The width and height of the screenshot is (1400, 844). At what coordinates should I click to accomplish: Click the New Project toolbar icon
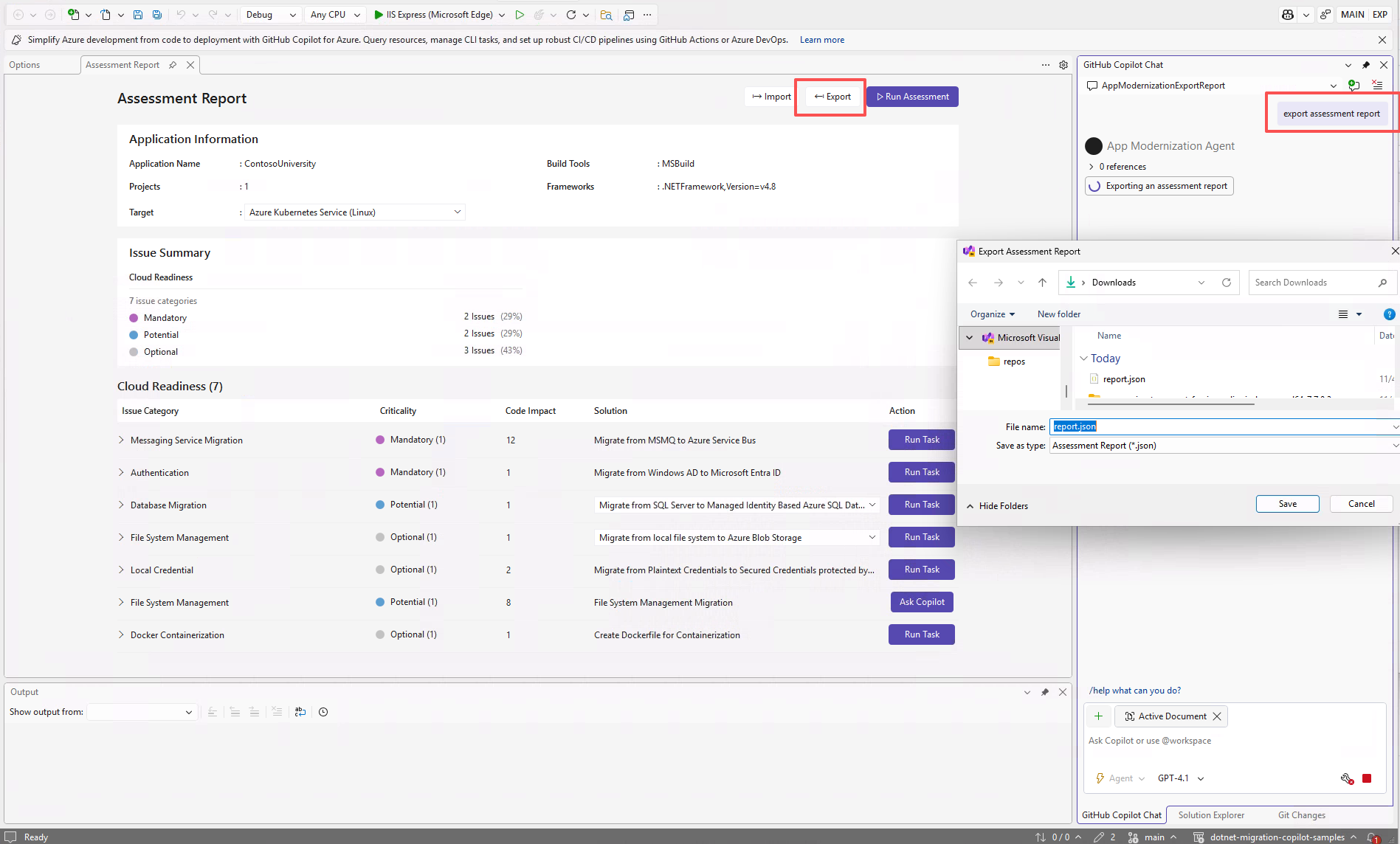tap(73, 15)
